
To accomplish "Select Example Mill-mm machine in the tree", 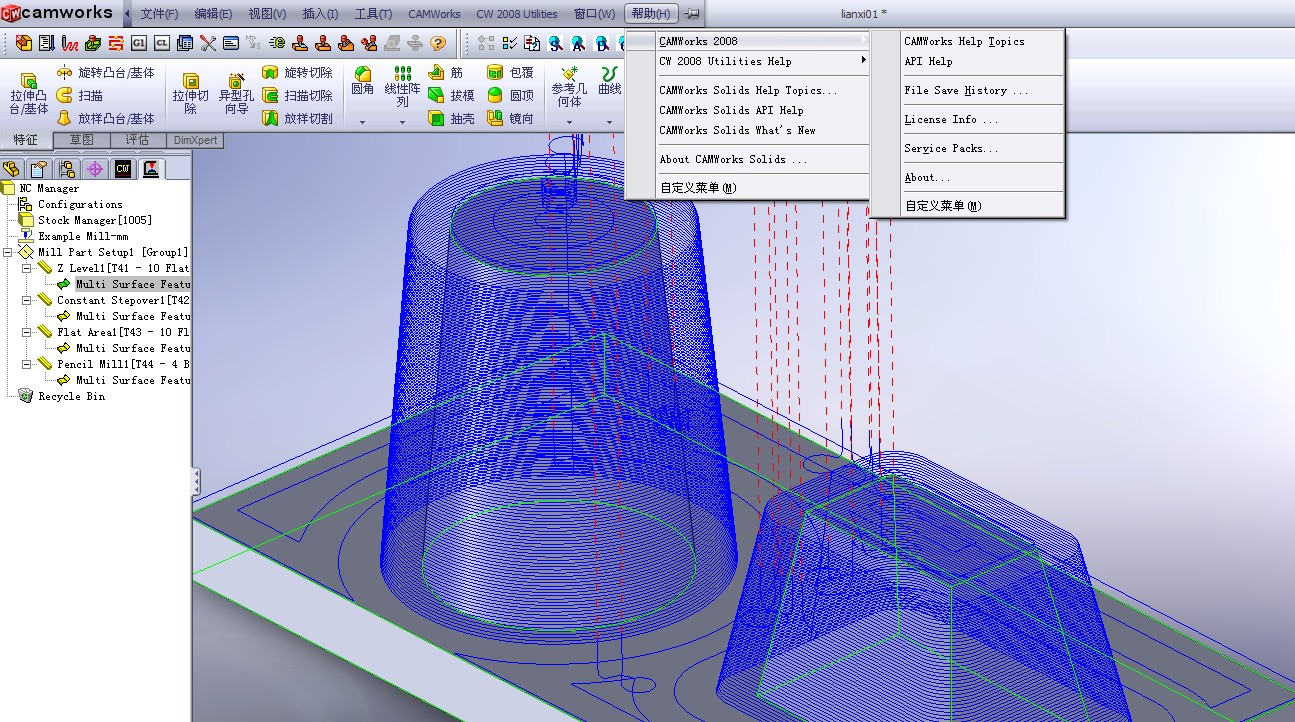I will (x=83, y=236).
